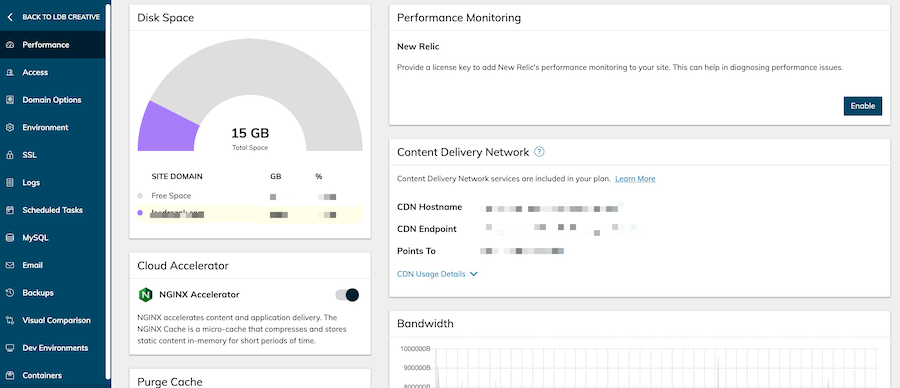
Task: Go back to LDB Creative arrow
Action: click(10, 17)
